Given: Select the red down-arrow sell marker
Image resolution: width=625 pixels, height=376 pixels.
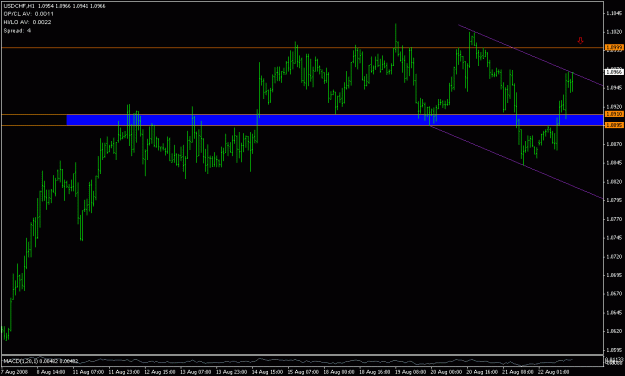Looking at the screenshot, I should 580,40.
